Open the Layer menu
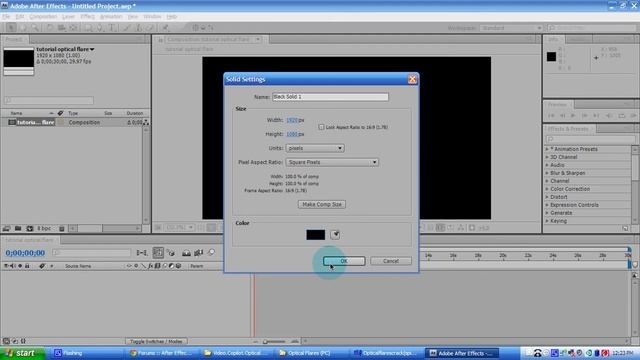The height and width of the screenshot is (360, 640). (x=68, y=17)
